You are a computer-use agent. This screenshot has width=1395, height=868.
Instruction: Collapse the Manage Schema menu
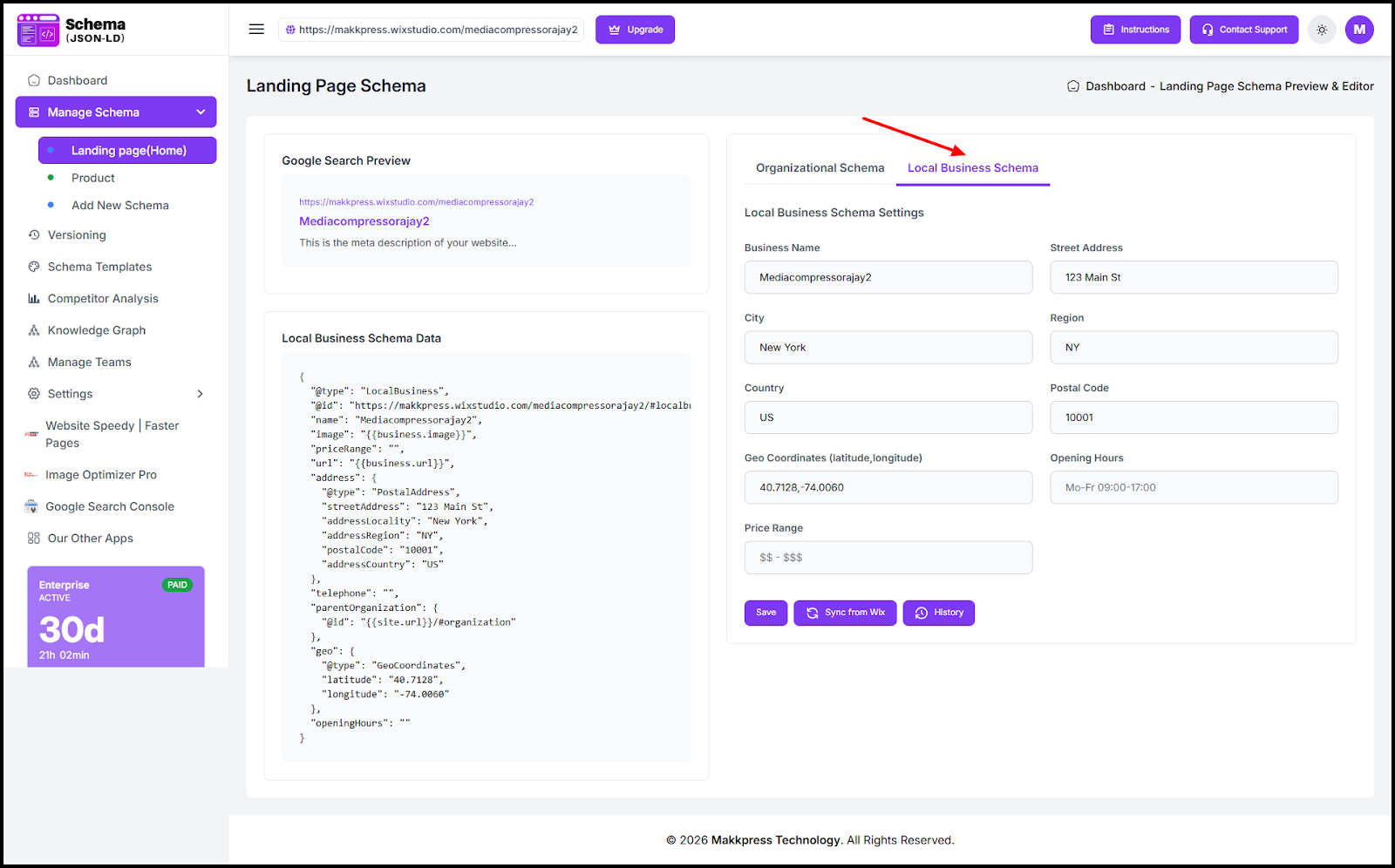[201, 112]
